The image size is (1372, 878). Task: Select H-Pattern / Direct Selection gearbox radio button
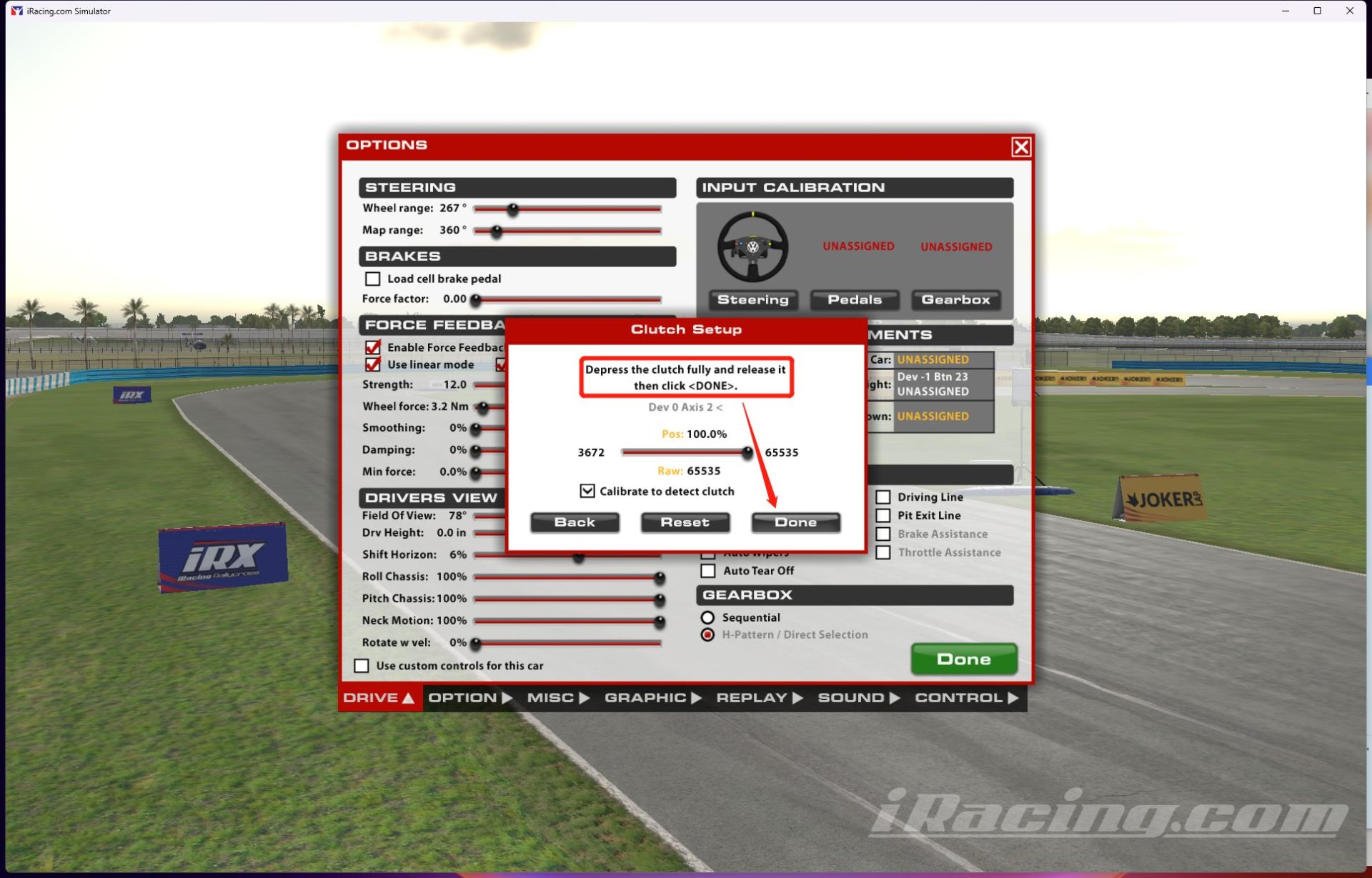709,634
